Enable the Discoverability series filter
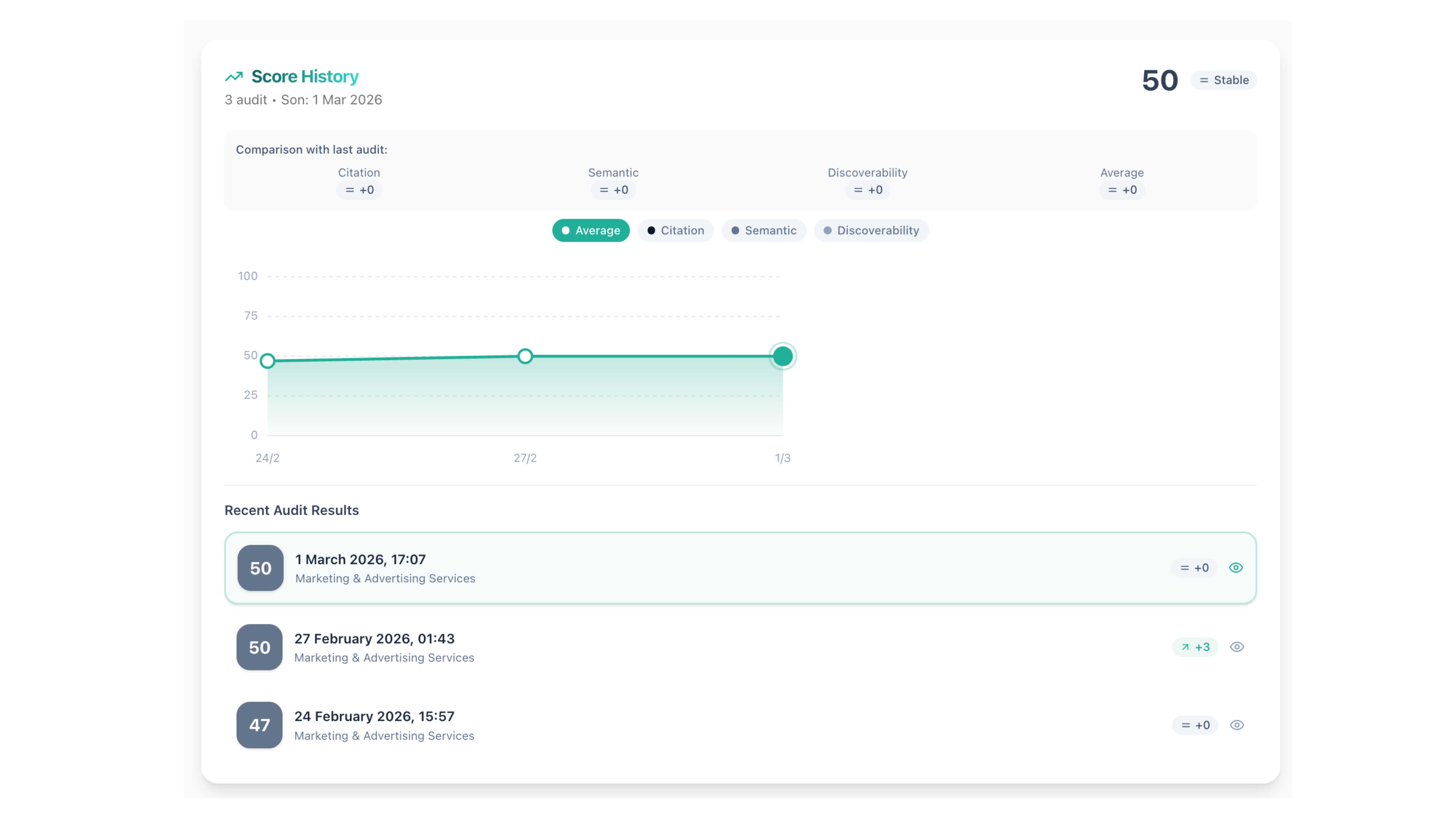The height and width of the screenshot is (819, 1456). pos(870,231)
